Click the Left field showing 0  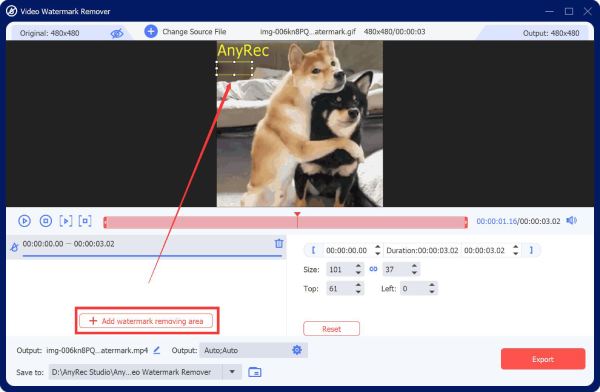click(414, 289)
